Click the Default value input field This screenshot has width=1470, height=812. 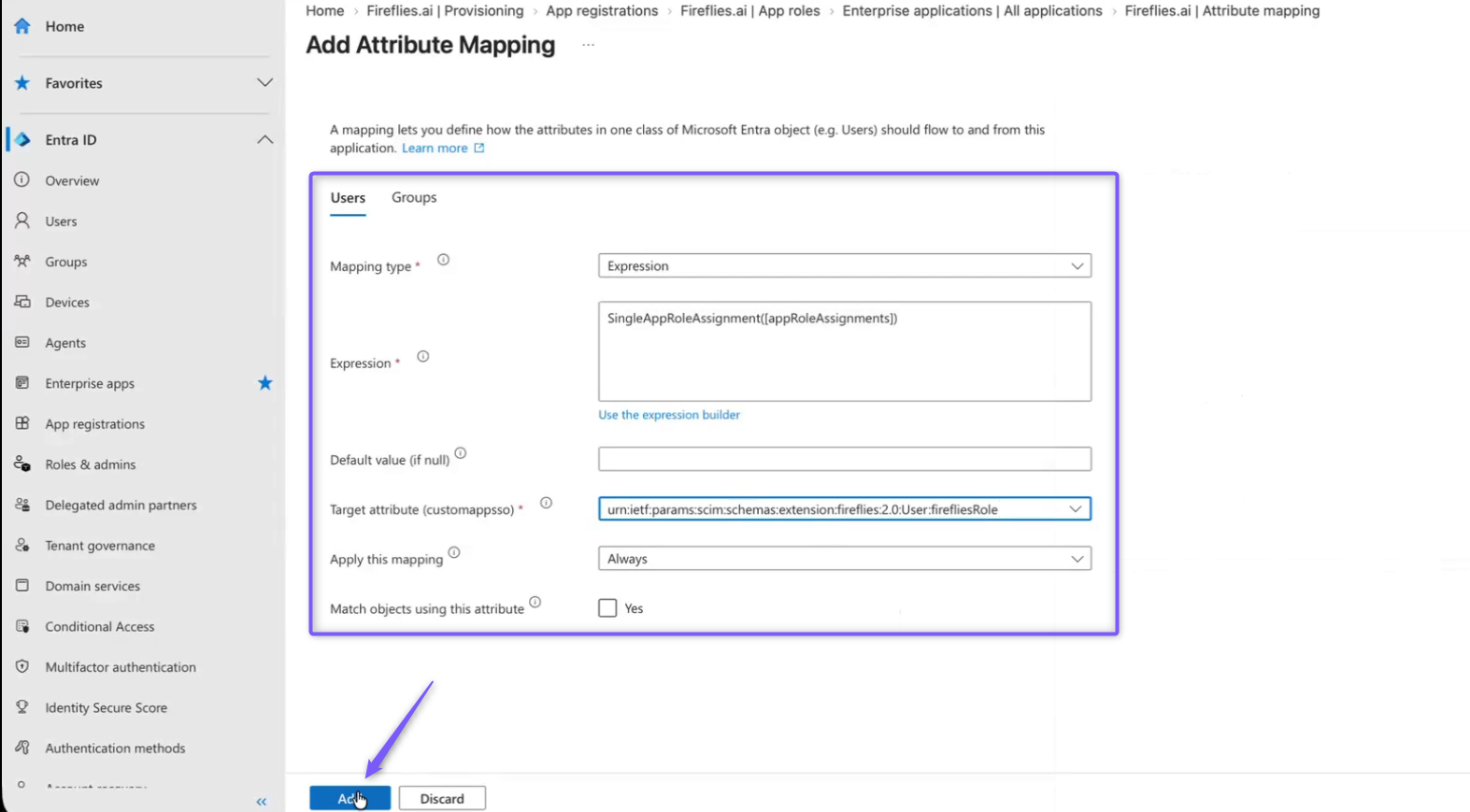(845, 459)
